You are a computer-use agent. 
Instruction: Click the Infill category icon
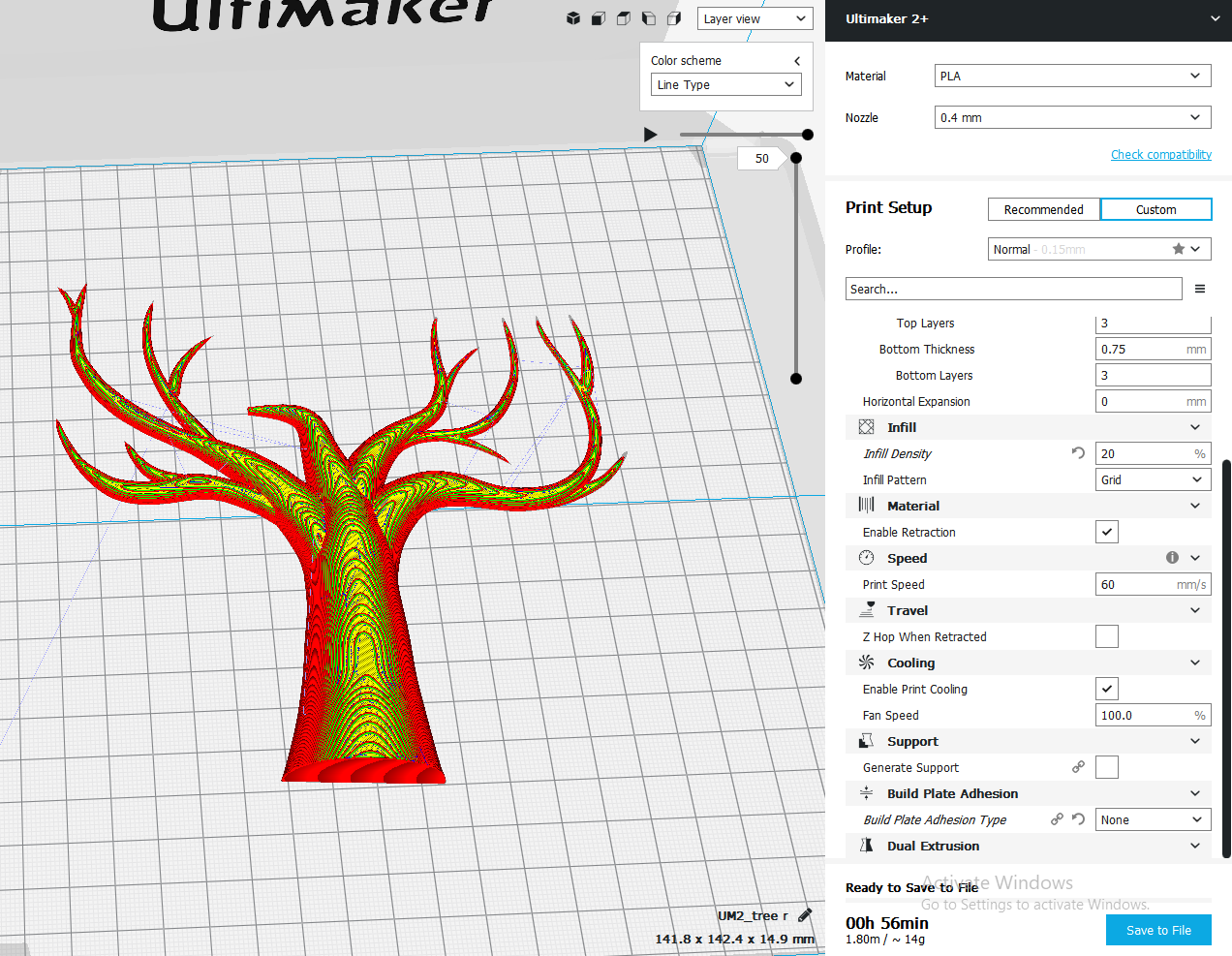866,426
